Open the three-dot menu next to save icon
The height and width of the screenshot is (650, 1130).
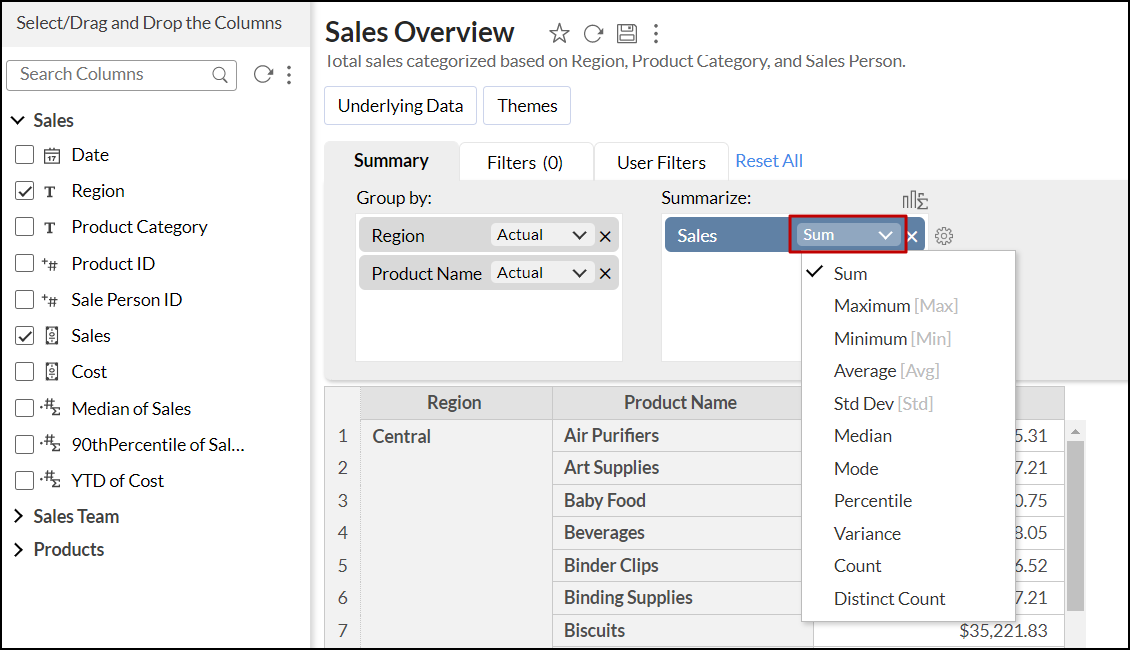pos(656,34)
